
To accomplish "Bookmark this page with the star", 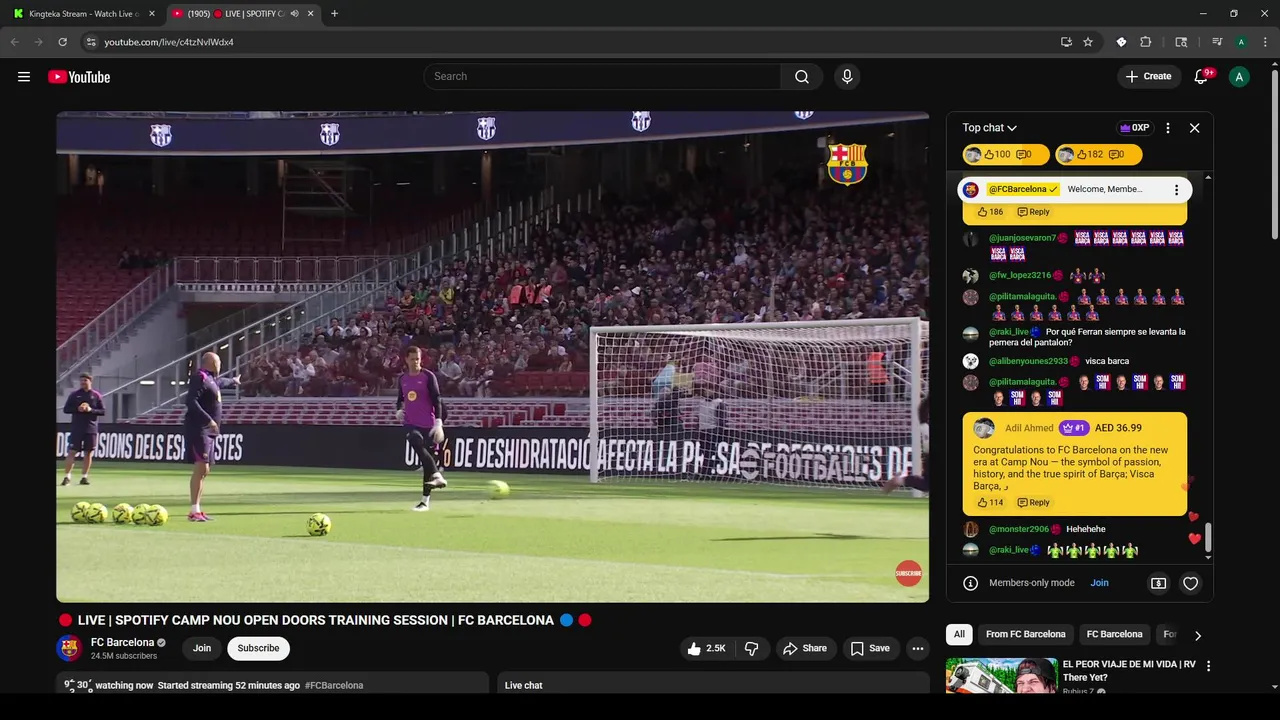I will click(1088, 42).
